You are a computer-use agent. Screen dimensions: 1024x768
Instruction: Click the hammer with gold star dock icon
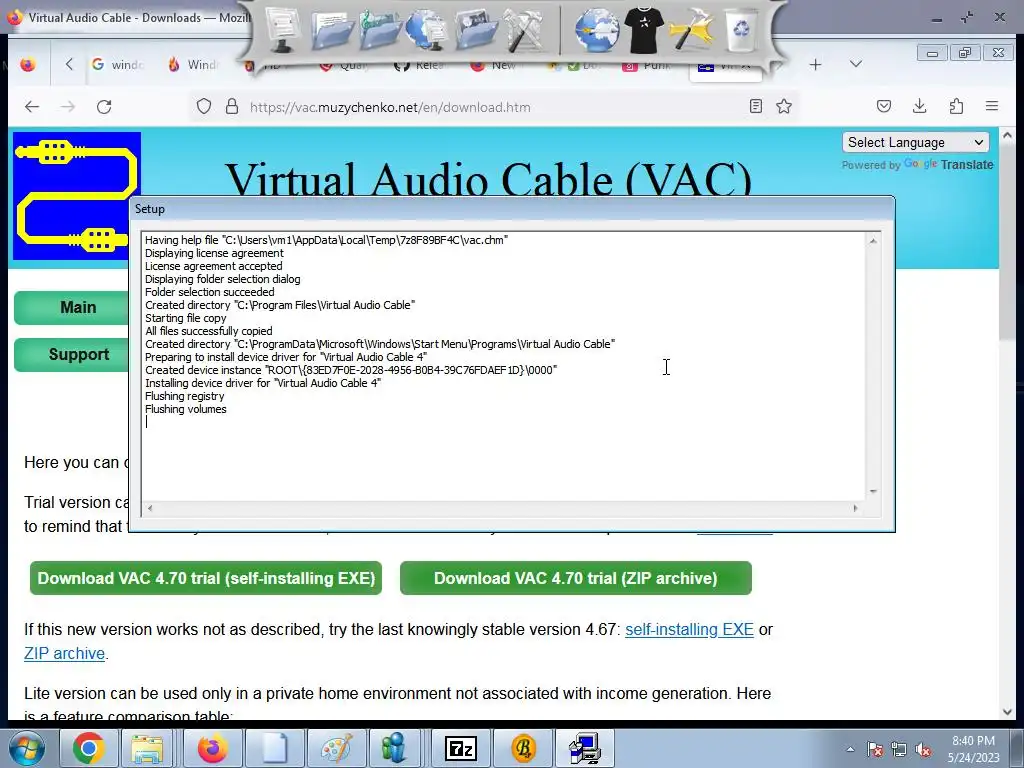[692, 29]
